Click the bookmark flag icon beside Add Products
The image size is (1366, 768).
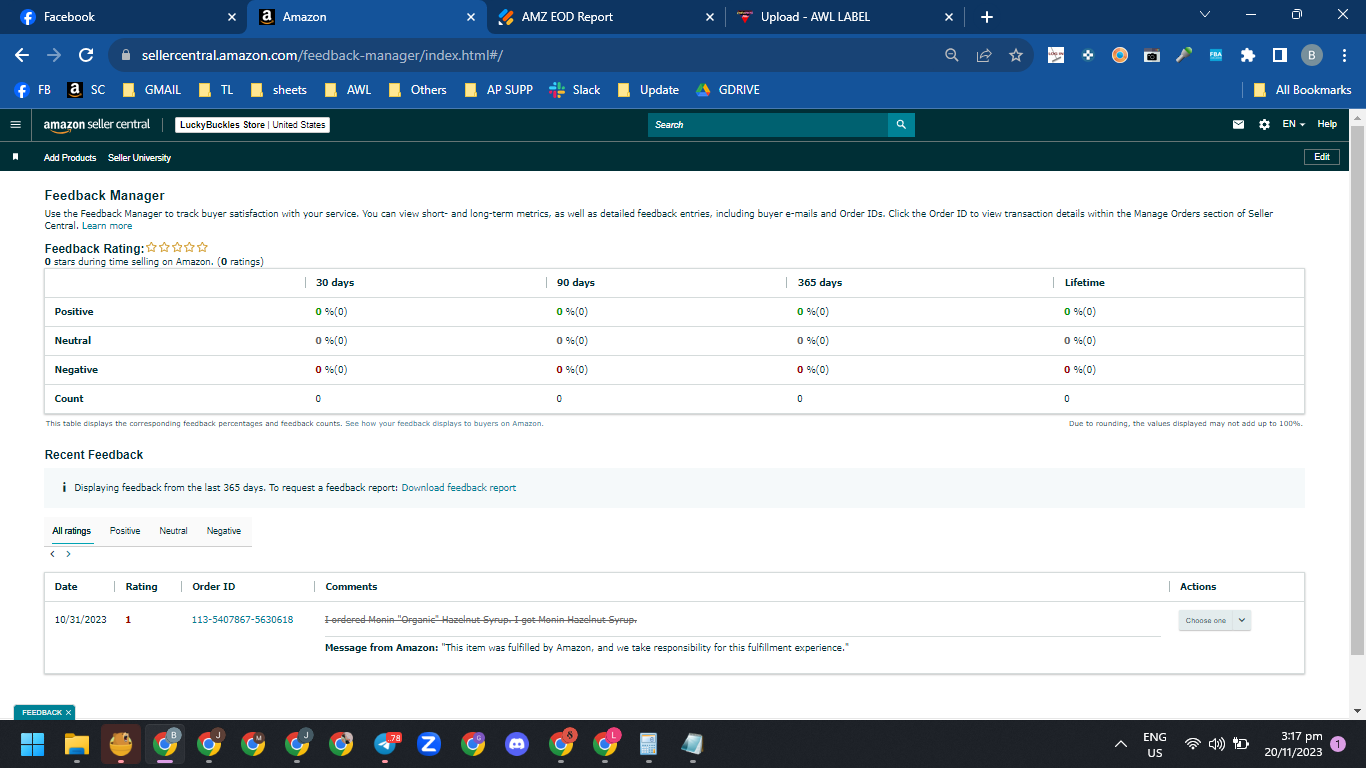click(x=15, y=157)
